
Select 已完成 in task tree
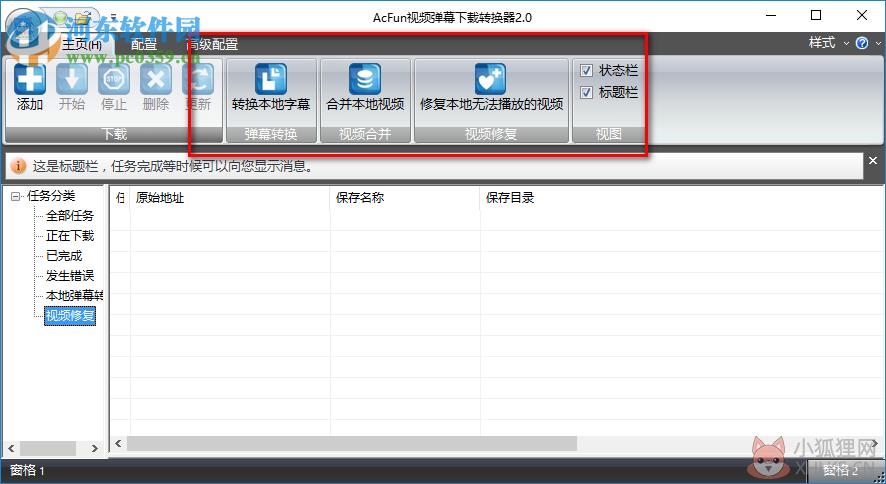click(64, 256)
